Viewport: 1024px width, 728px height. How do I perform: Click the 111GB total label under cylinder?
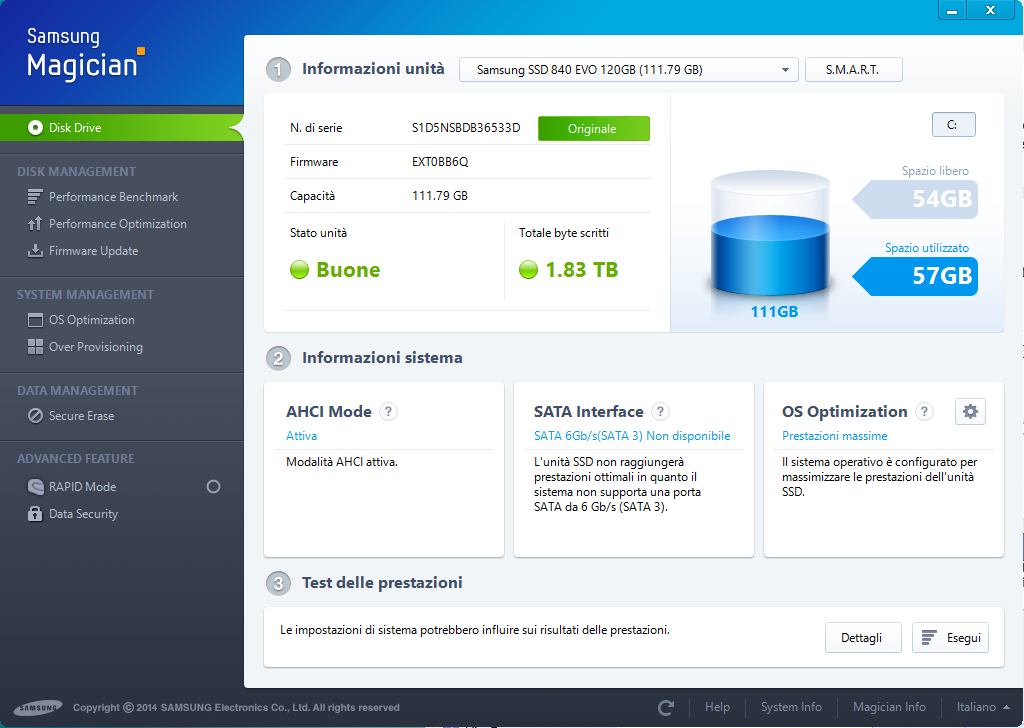(x=774, y=311)
